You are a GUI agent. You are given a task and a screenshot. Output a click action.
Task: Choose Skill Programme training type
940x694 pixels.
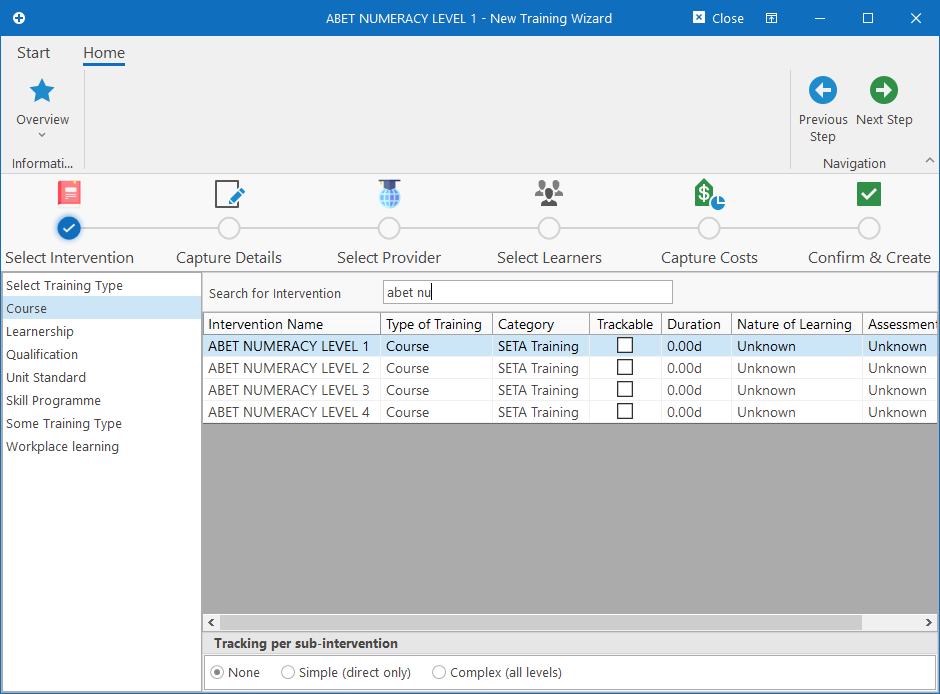tap(101, 400)
